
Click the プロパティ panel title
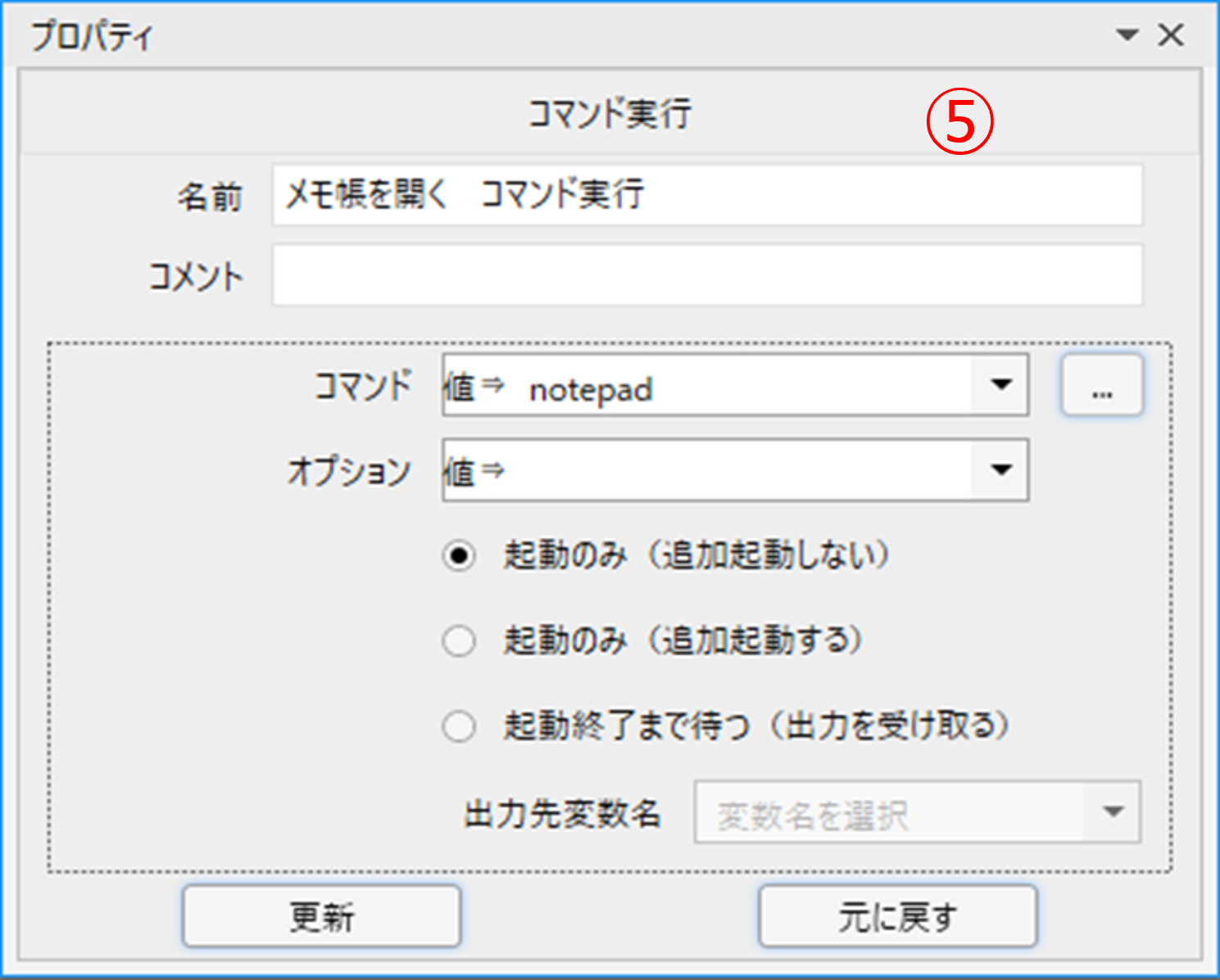(x=92, y=37)
